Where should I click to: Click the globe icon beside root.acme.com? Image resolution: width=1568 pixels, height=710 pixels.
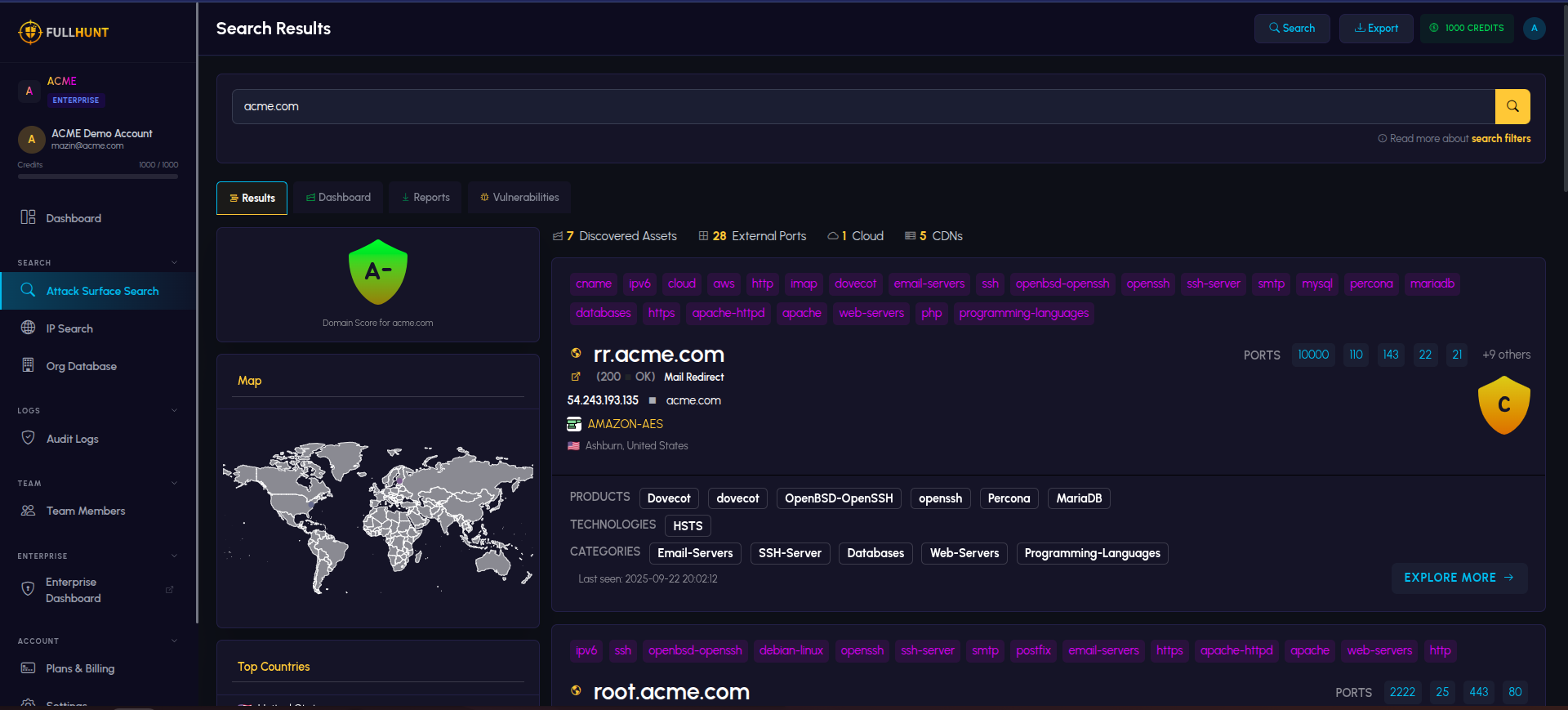[x=576, y=690]
